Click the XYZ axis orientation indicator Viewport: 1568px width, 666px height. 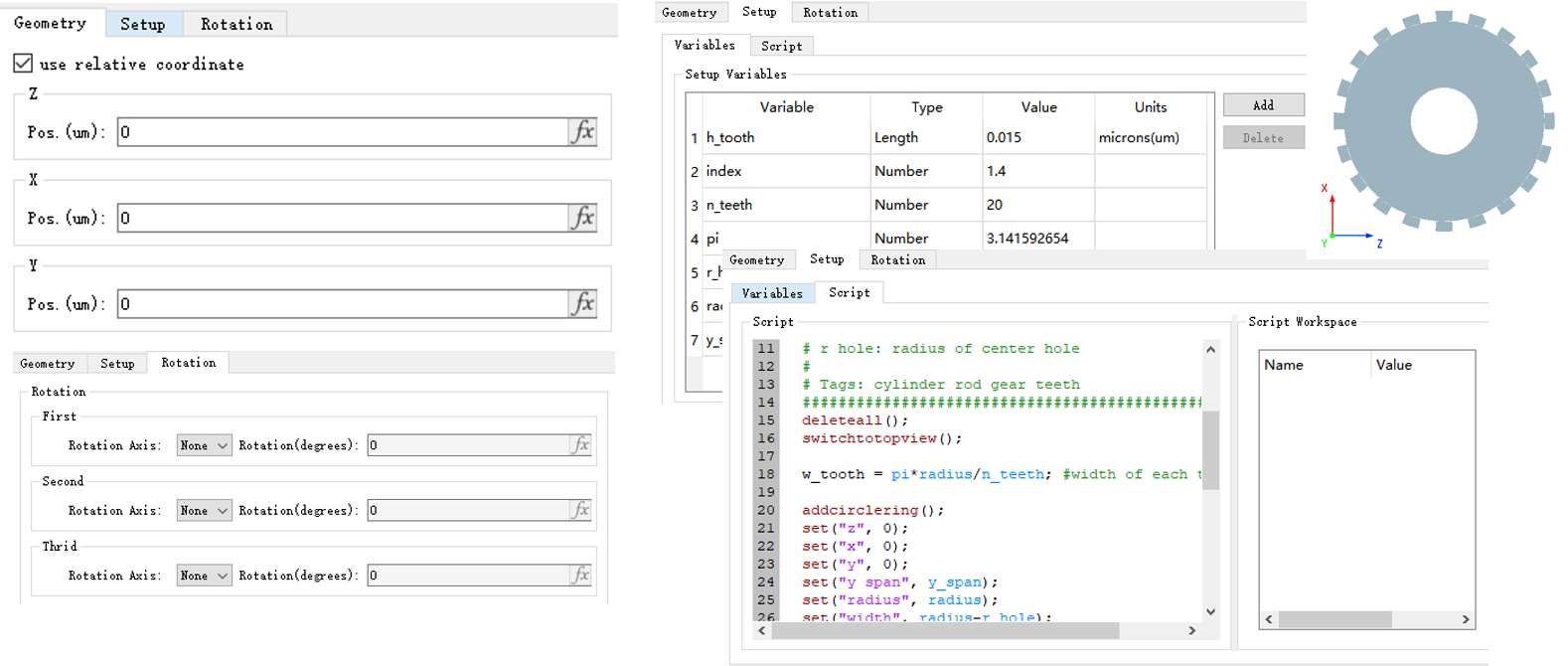tap(1349, 216)
